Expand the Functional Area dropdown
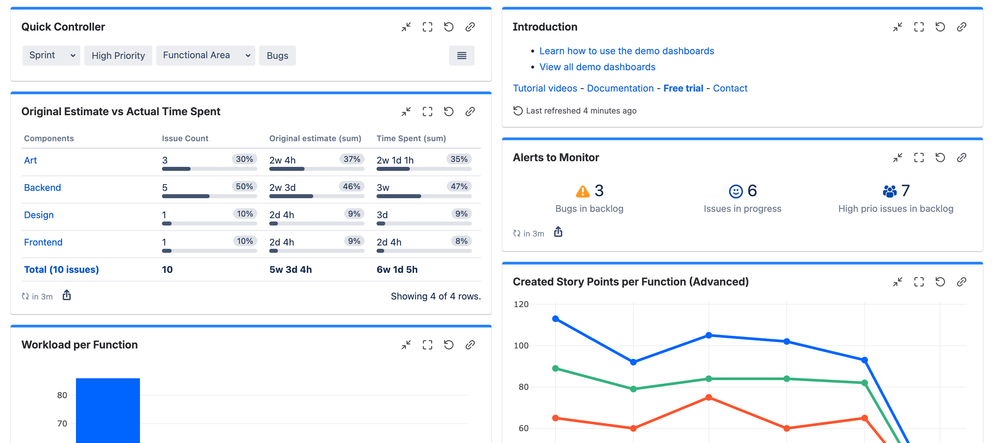The height and width of the screenshot is (443, 999). (205, 56)
